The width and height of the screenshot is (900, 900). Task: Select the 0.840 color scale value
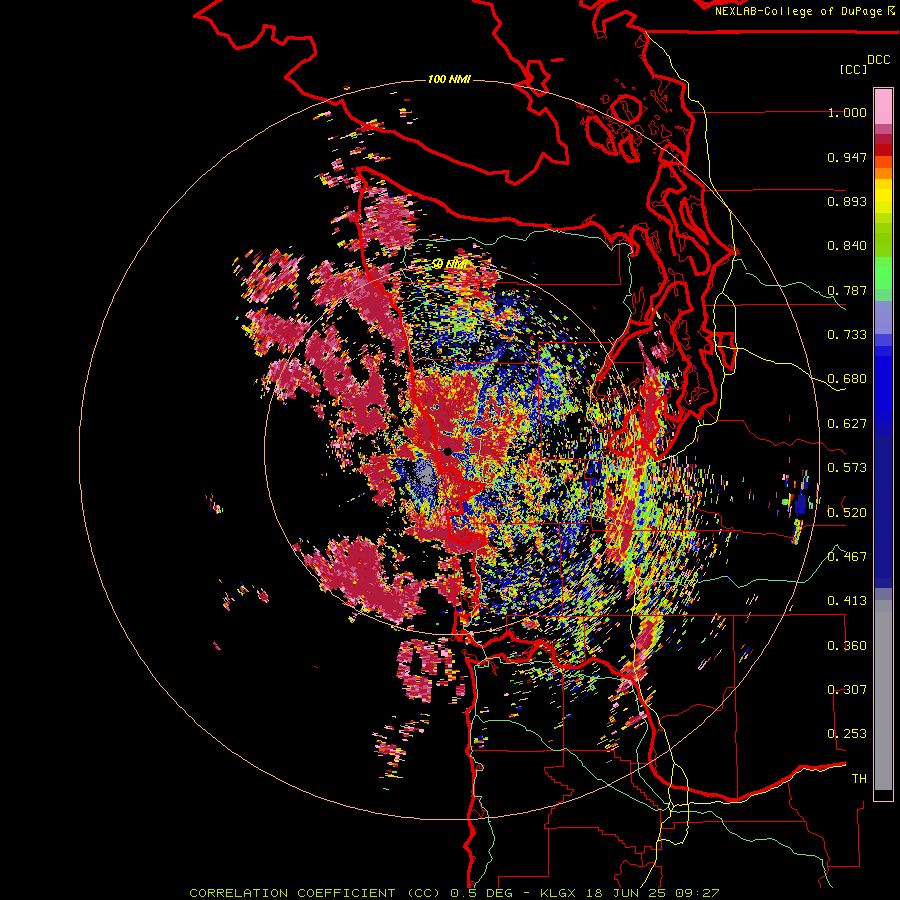point(847,246)
